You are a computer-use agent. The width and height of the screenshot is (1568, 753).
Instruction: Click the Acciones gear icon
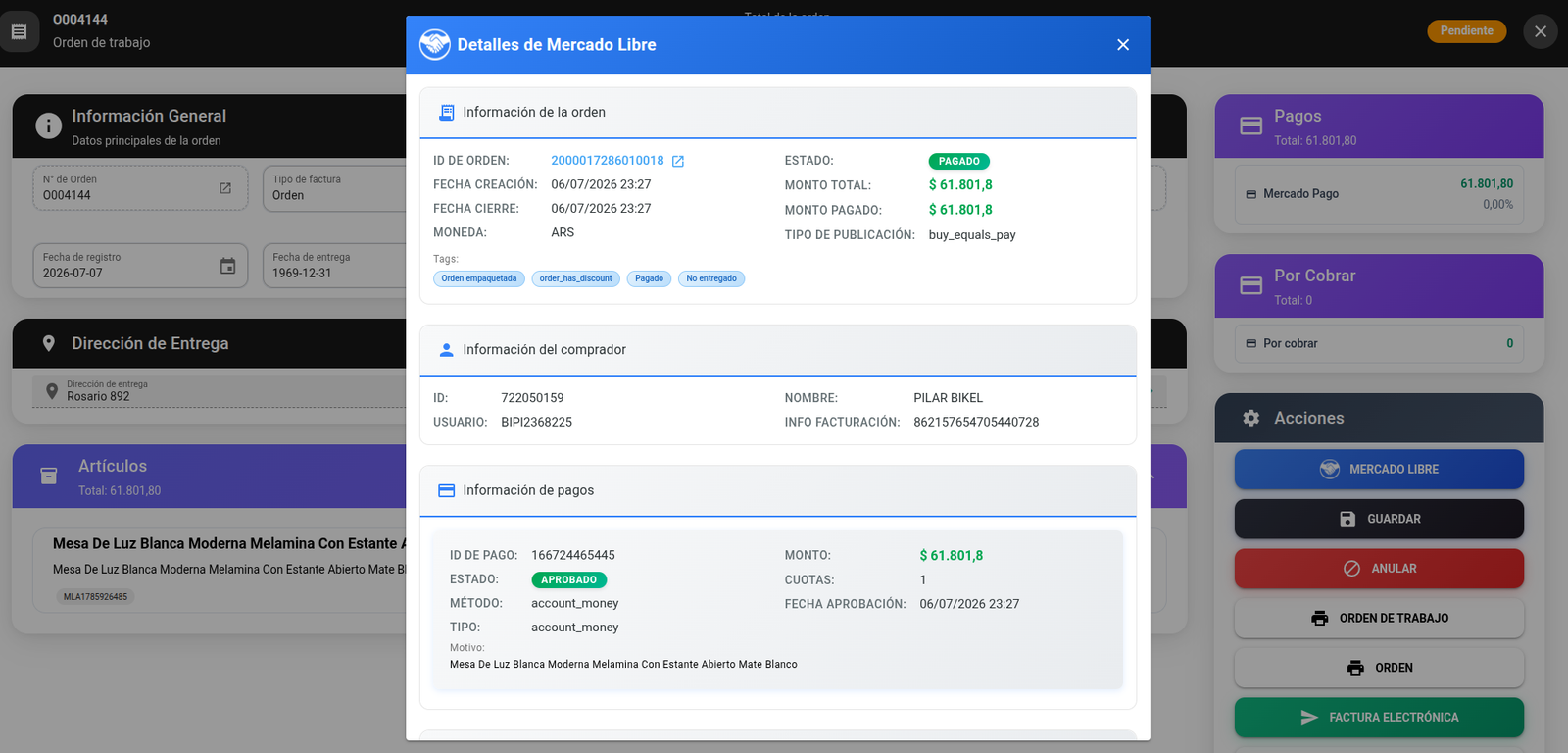tap(1250, 418)
